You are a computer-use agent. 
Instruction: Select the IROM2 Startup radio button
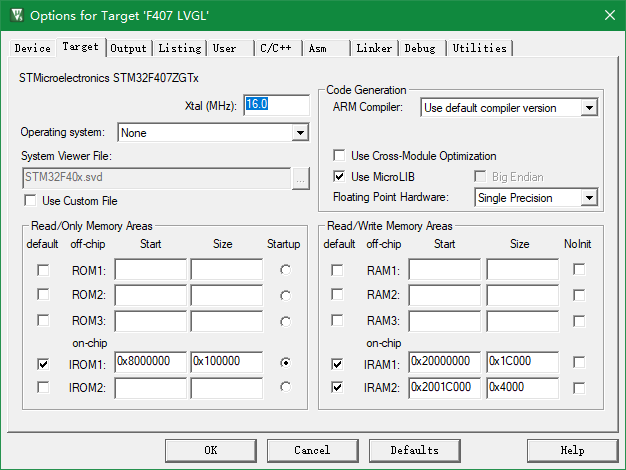point(285,387)
